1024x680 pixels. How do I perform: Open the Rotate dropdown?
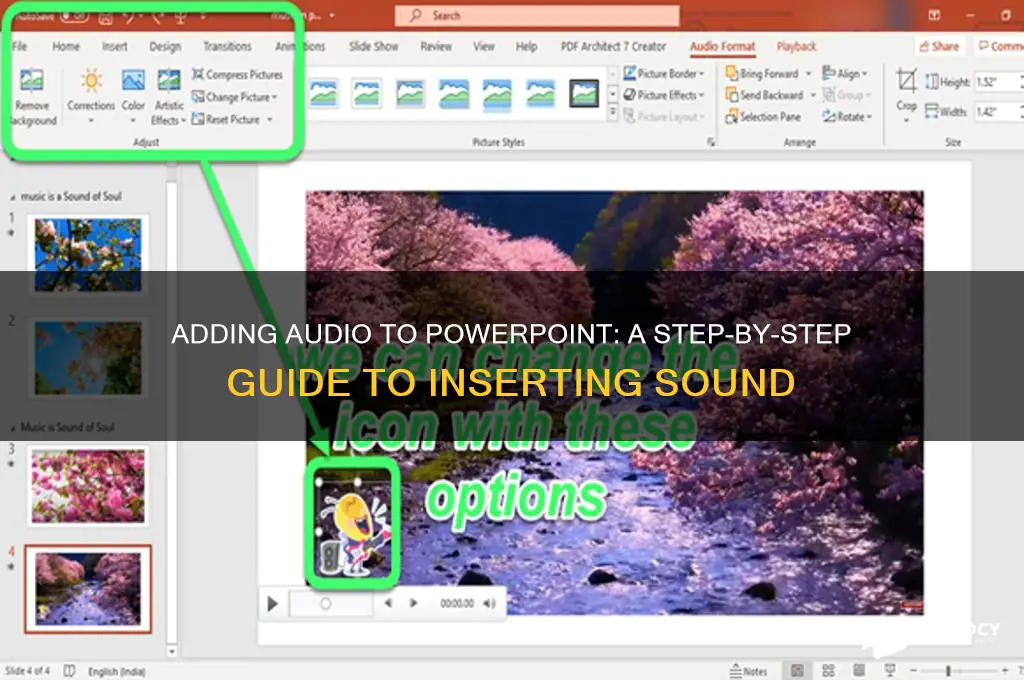coord(847,117)
